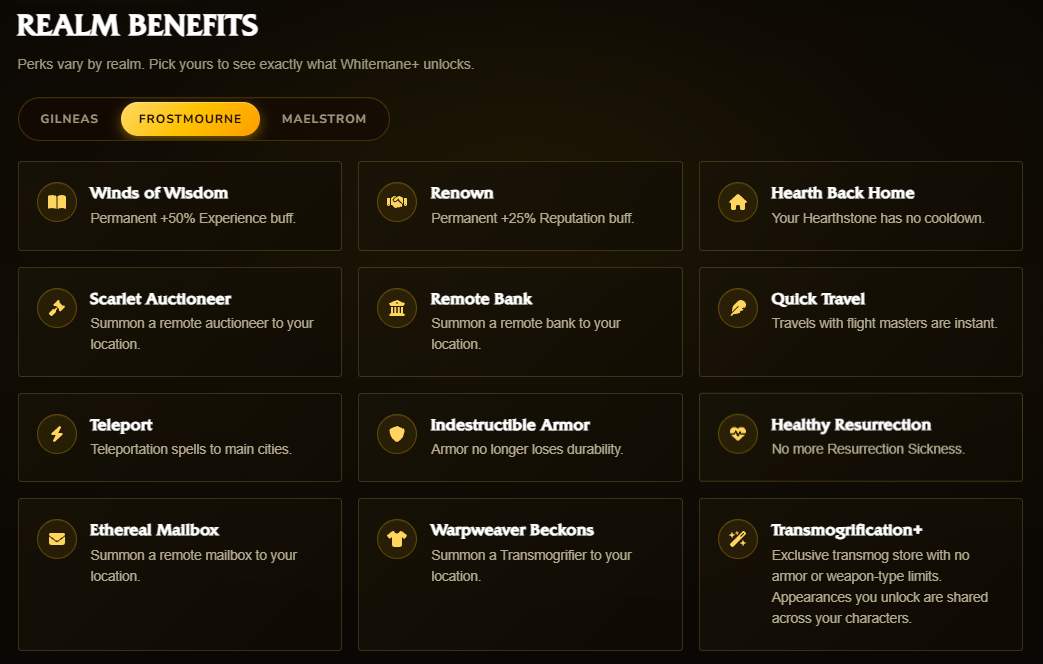
Task: Switch to the Maelstrom realm tab
Action: [324, 119]
